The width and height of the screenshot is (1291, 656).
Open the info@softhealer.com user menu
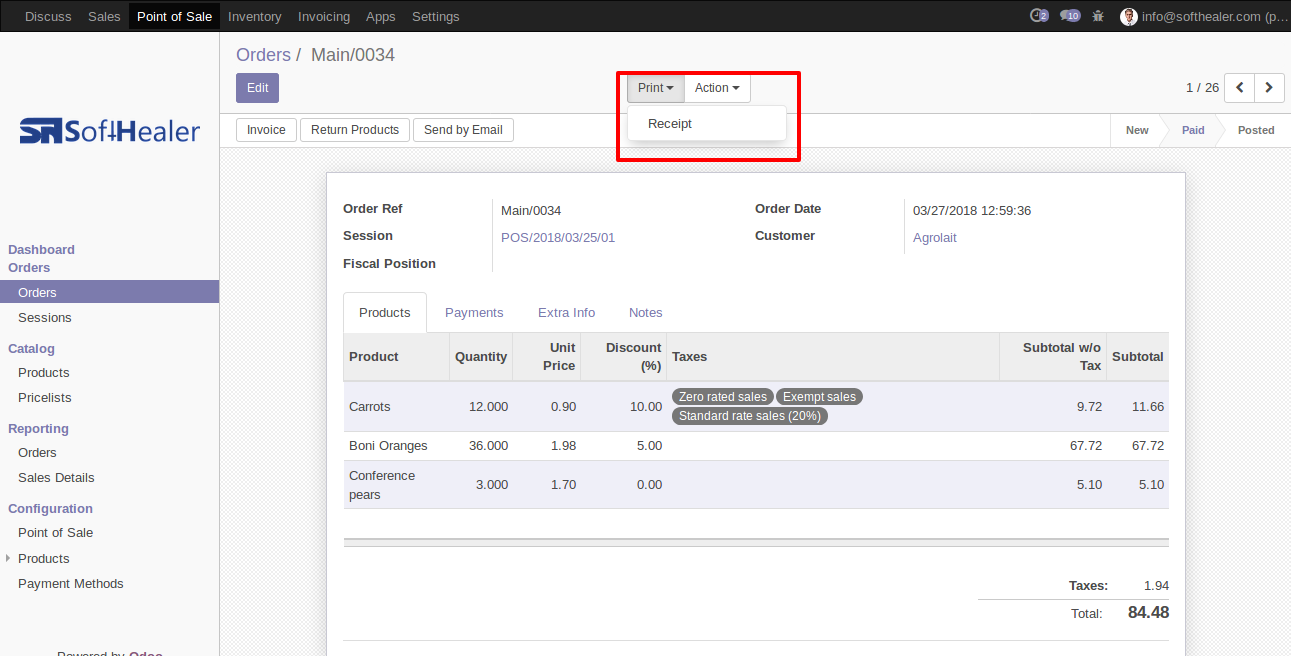click(x=1205, y=16)
